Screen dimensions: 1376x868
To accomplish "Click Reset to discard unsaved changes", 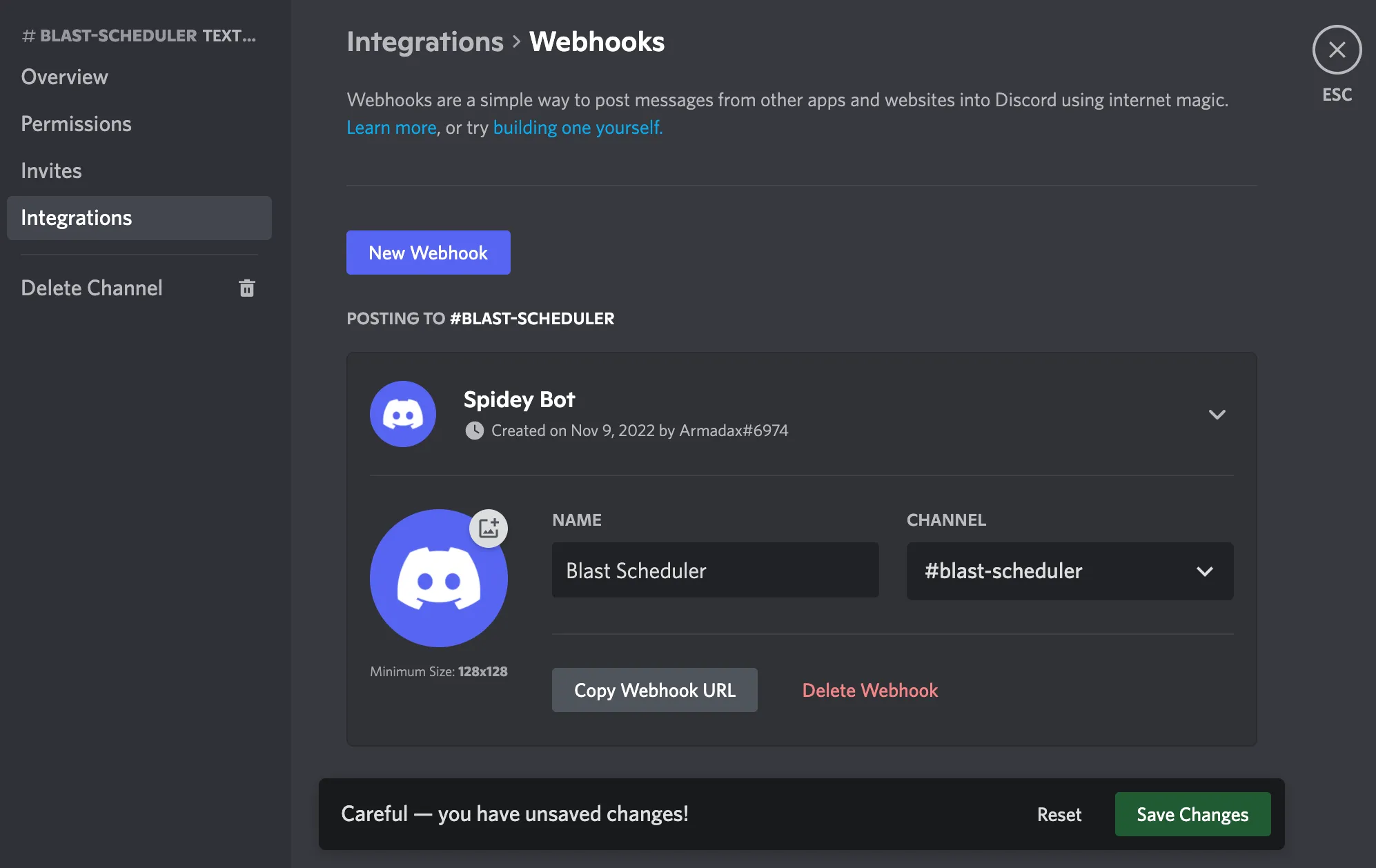I will (x=1059, y=814).
